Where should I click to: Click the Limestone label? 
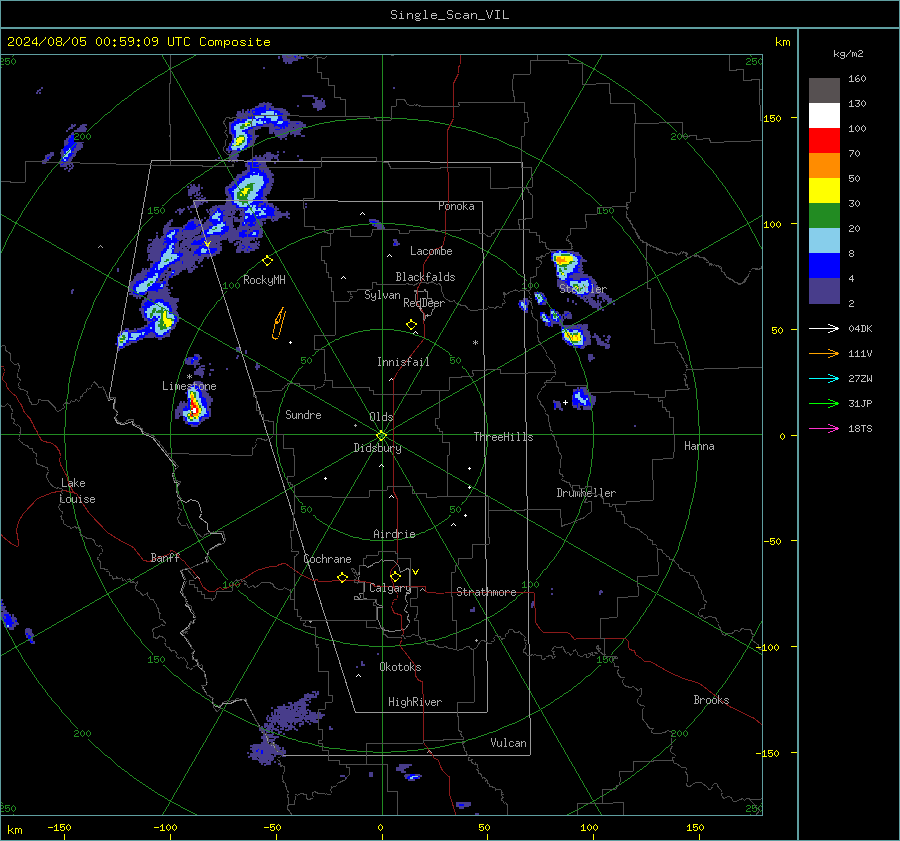coord(189,386)
